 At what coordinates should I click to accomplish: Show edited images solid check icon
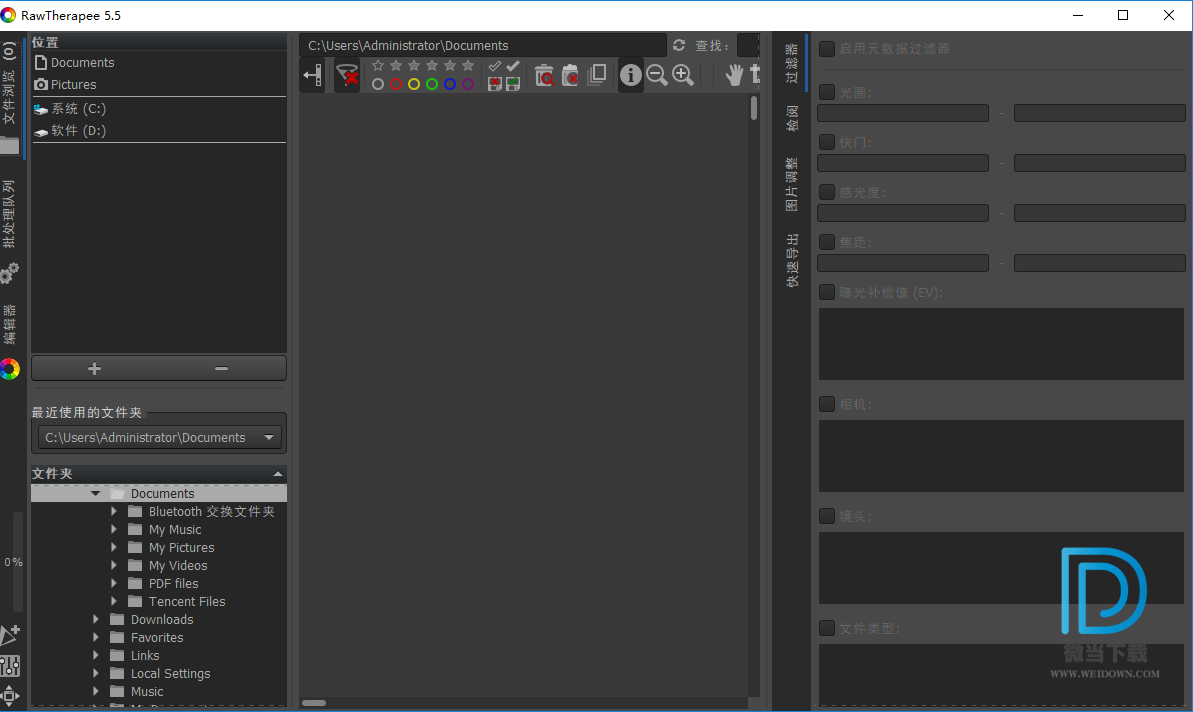pyautogui.click(x=513, y=66)
